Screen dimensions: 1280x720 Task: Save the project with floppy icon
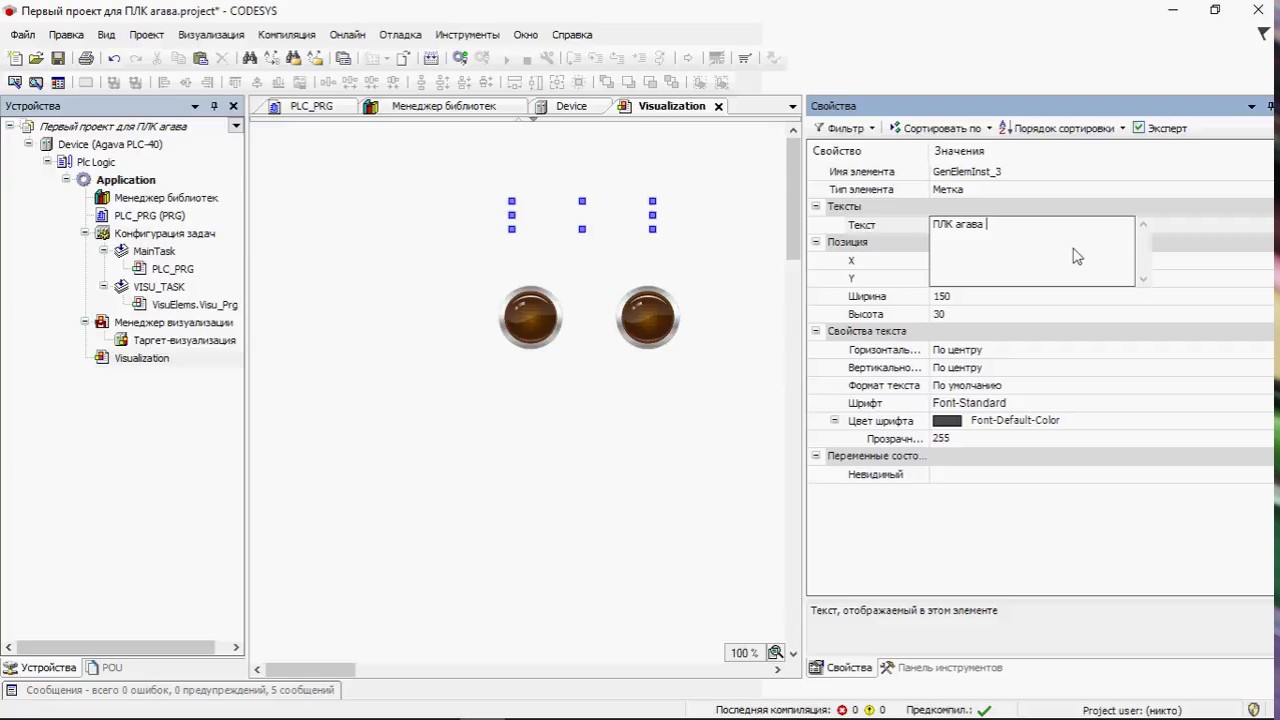point(58,59)
